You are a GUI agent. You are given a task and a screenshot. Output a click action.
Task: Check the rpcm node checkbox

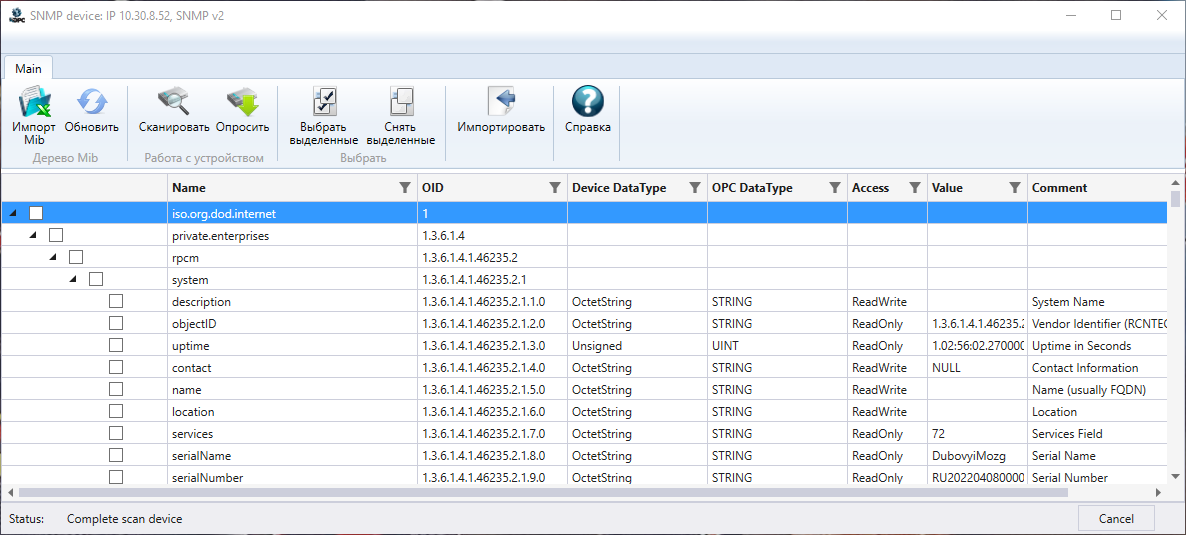76,257
